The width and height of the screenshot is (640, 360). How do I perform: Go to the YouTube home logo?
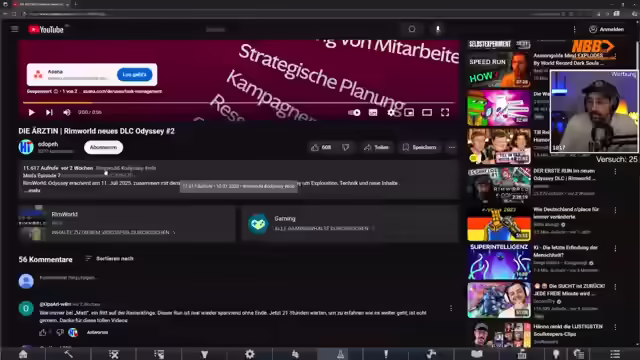[46, 29]
